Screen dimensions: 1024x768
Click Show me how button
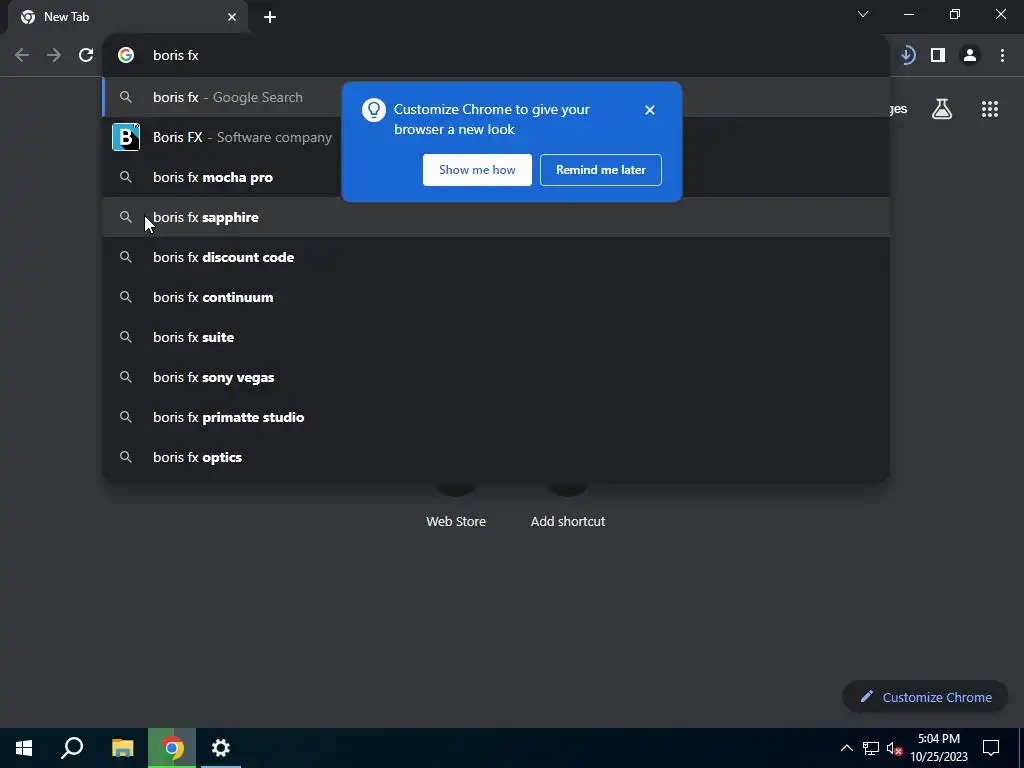[x=477, y=170]
